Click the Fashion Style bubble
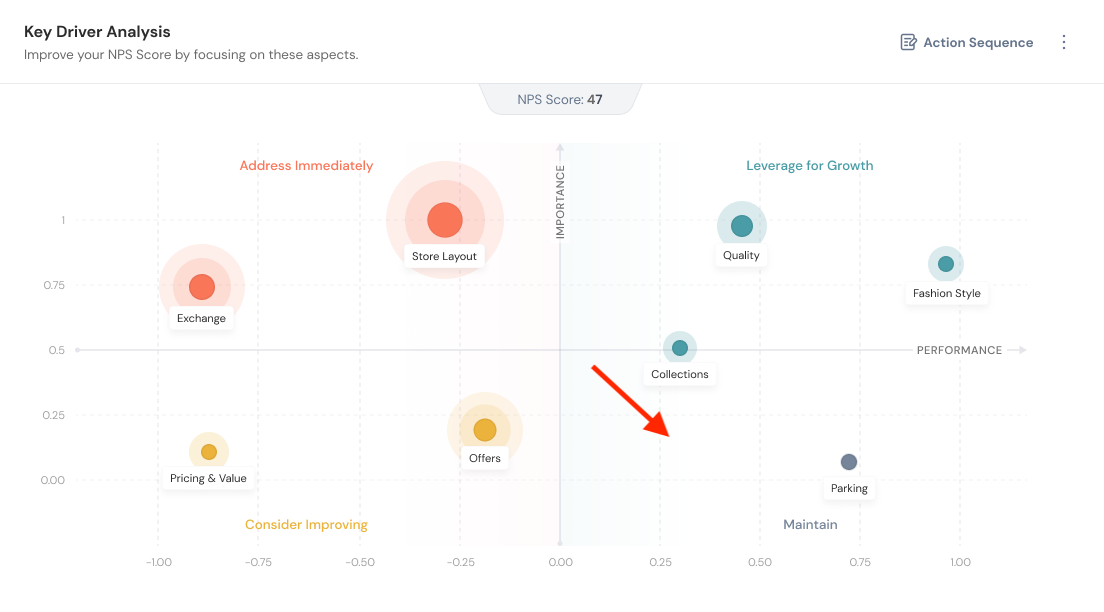 tap(946, 264)
